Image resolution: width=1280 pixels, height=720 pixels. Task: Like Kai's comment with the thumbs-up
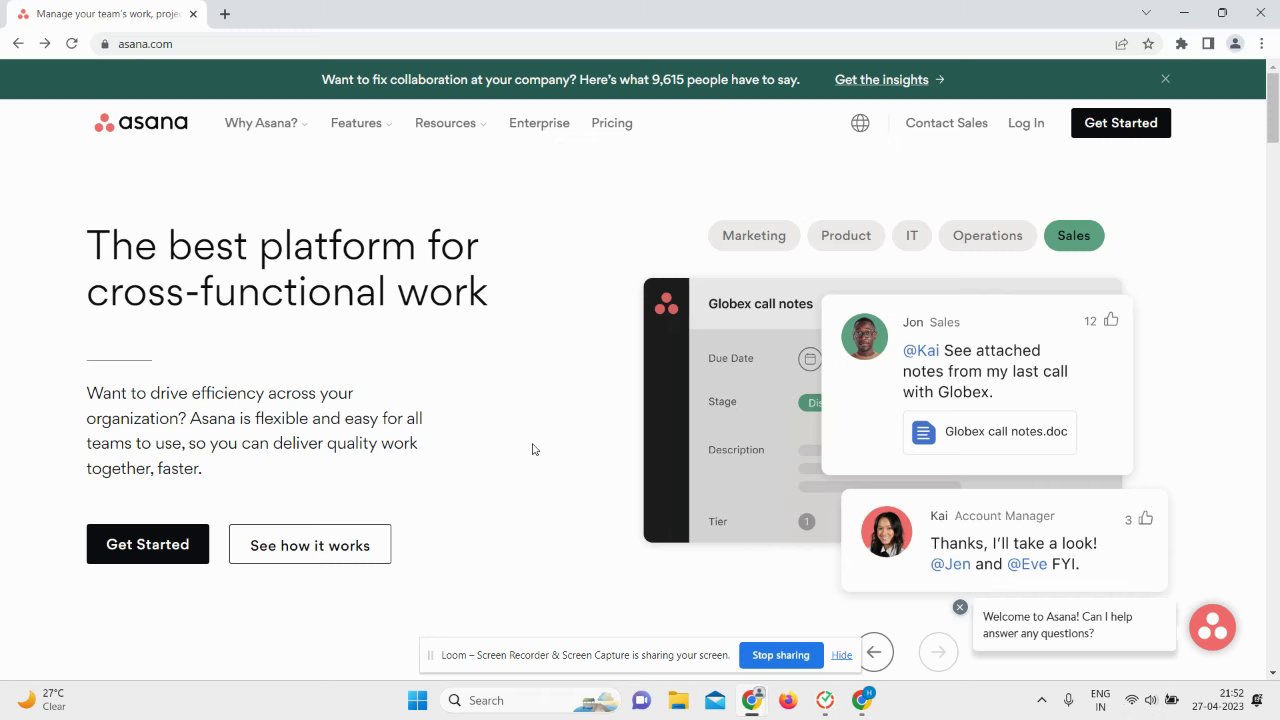(1145, 518)
